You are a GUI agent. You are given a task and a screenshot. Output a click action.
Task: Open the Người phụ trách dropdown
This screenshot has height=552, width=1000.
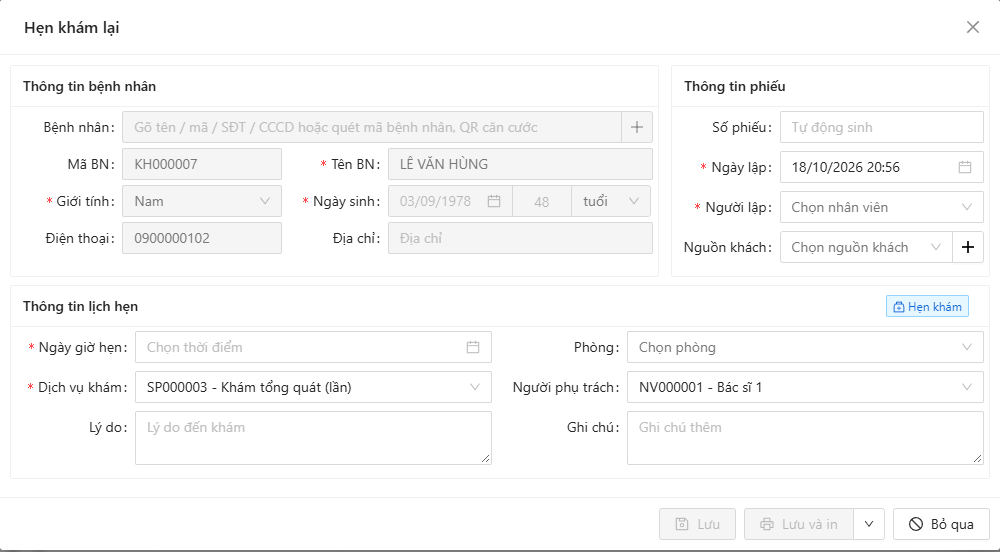[x=805, y=388]
